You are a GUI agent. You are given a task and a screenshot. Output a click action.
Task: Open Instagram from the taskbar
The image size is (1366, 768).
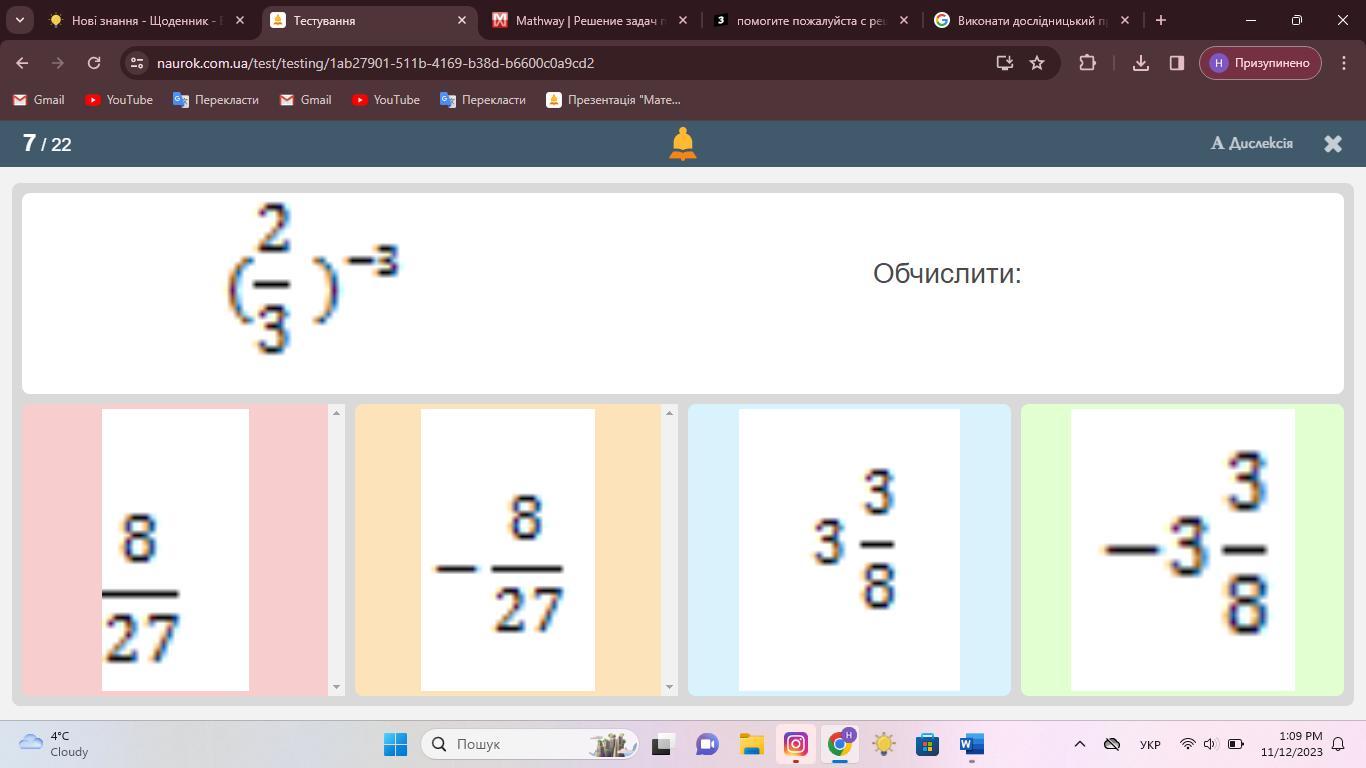tap(796, 744)
